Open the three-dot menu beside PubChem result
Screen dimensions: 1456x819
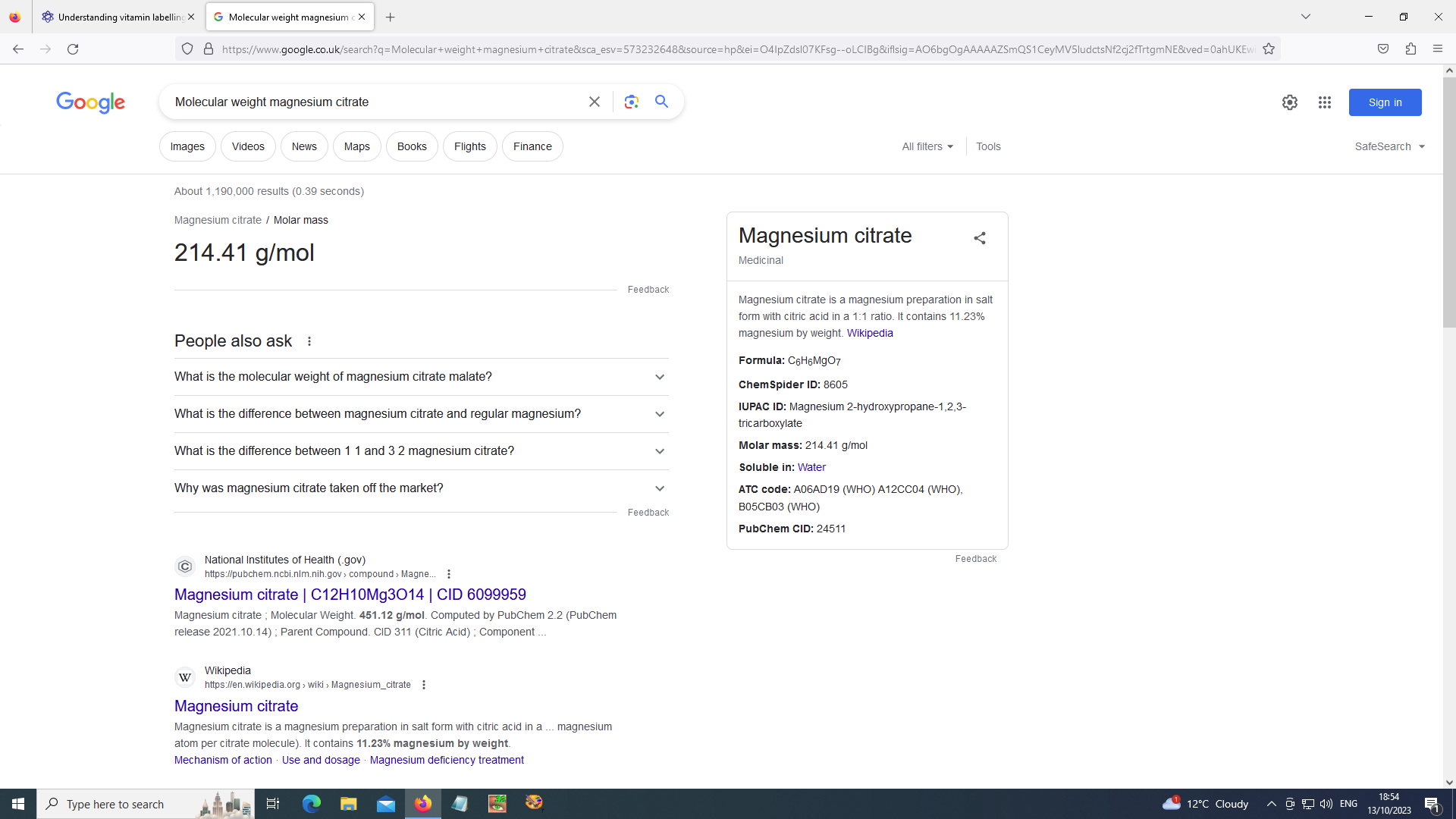pyautogui.click(x=449, y=574)
